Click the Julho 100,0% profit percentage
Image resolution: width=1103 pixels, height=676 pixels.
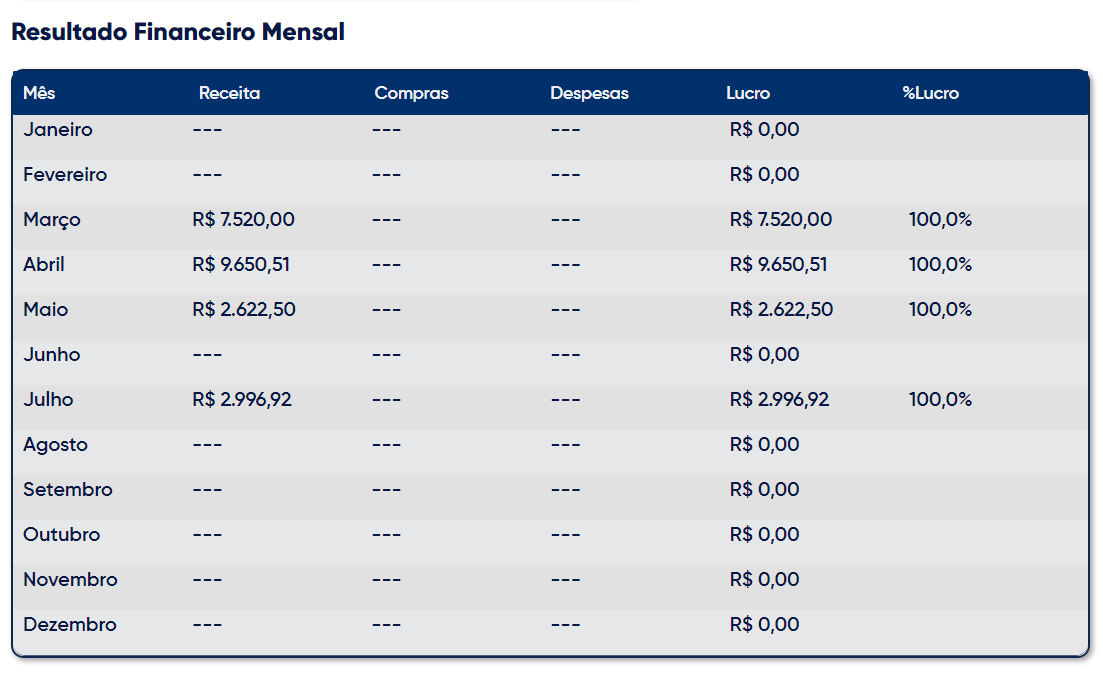[x=940, y=400]
